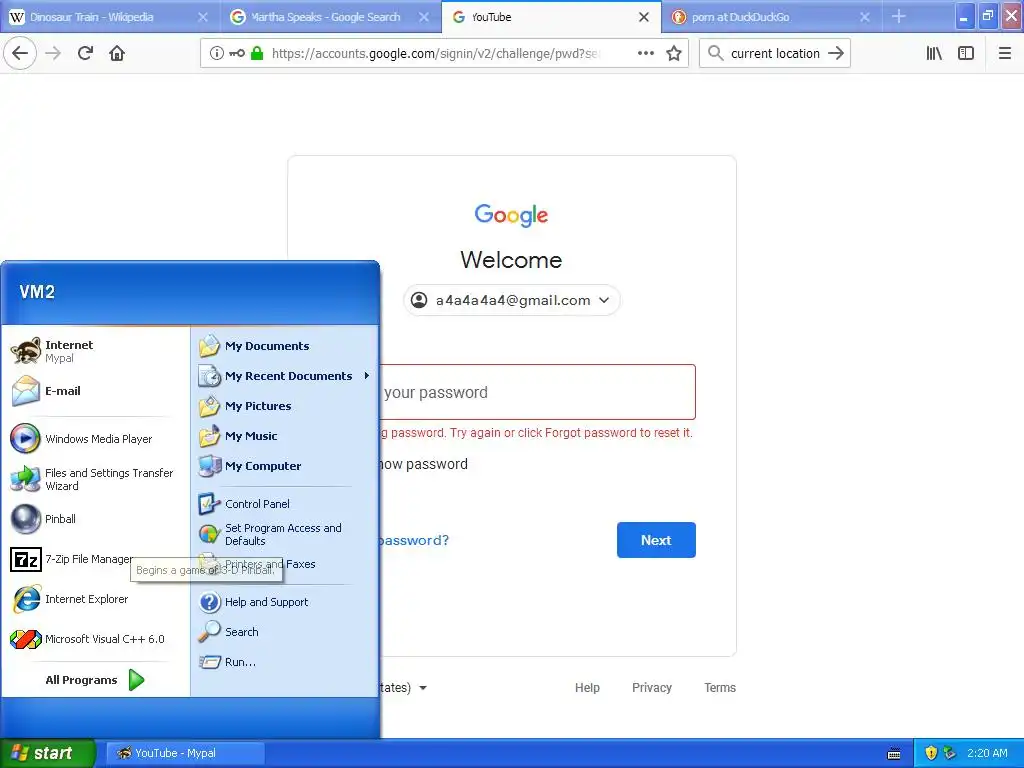Select YouTube - Mypal taskbar button
The height and width of the screenshot is (768, 1024).
pyautogui.click(x=185, y=753)
